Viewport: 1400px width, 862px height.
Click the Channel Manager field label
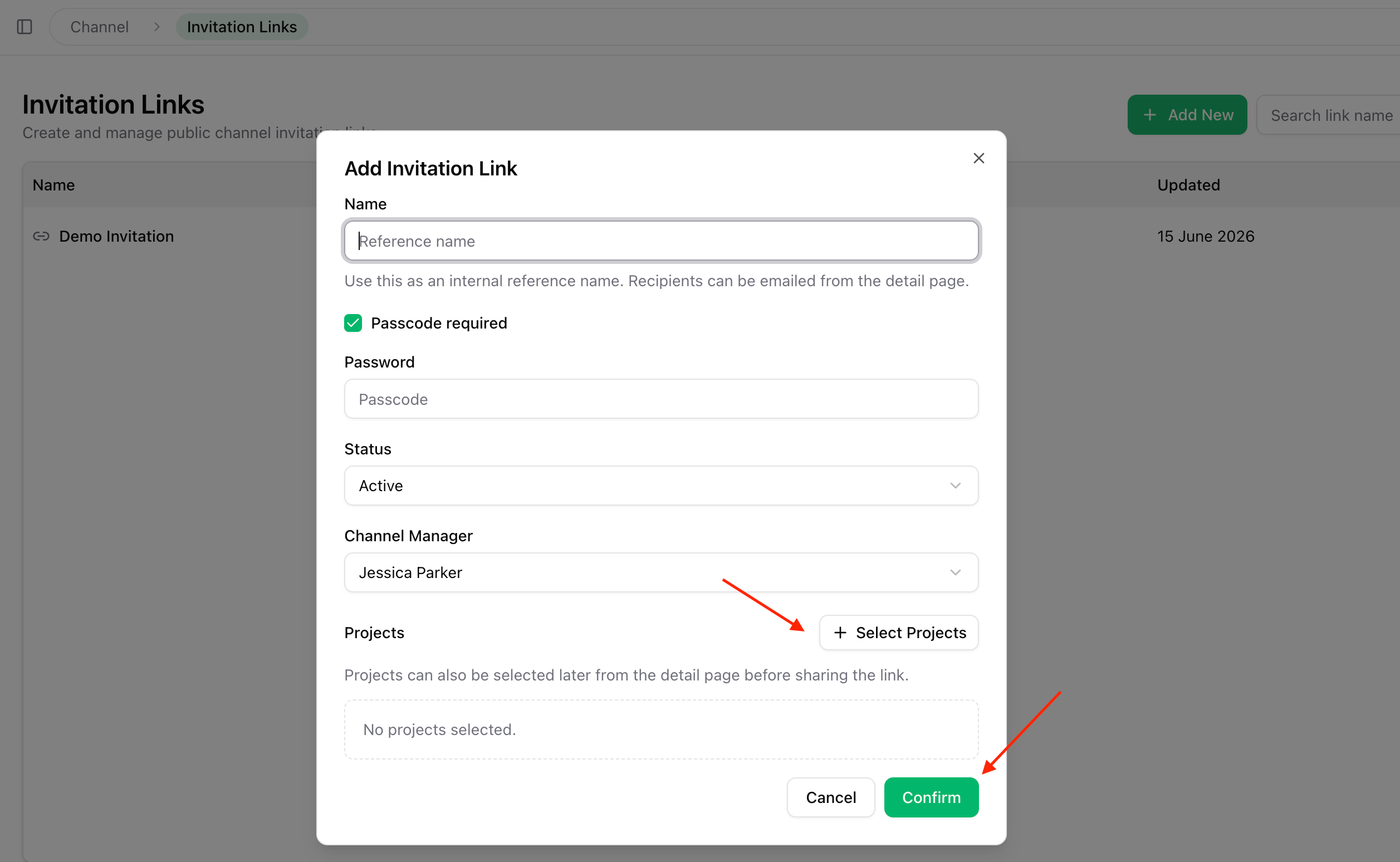point(408,535)
